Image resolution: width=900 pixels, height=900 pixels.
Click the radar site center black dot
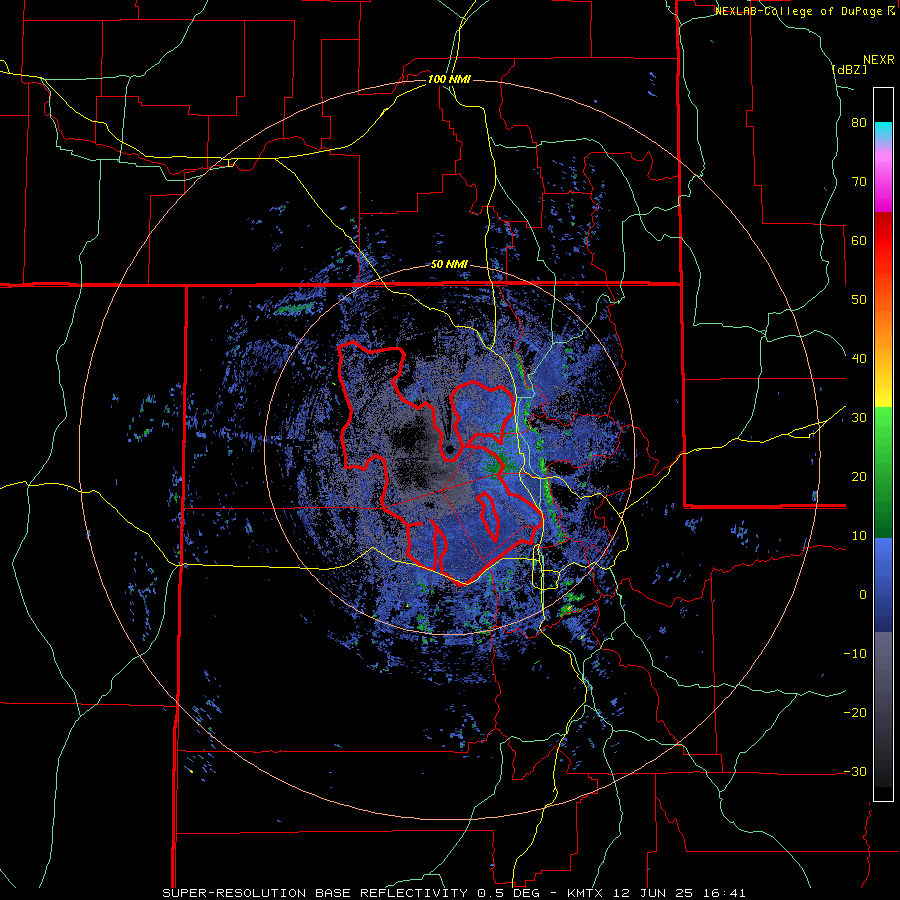pos(449,449)
